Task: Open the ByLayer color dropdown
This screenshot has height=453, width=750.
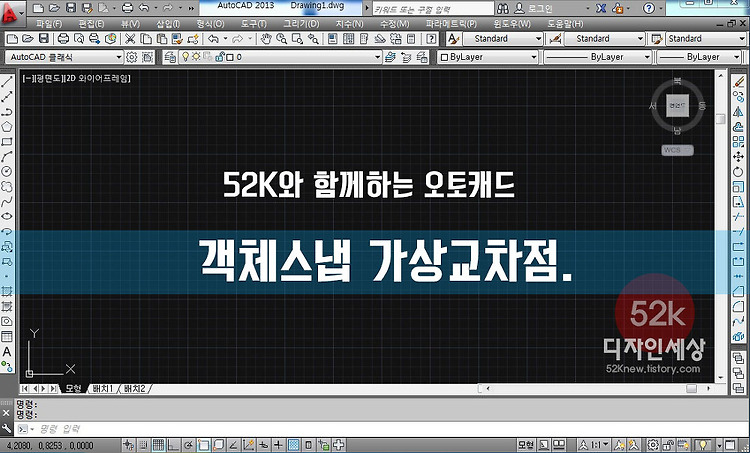Action: pyautogui.click(x=488, y=57)
